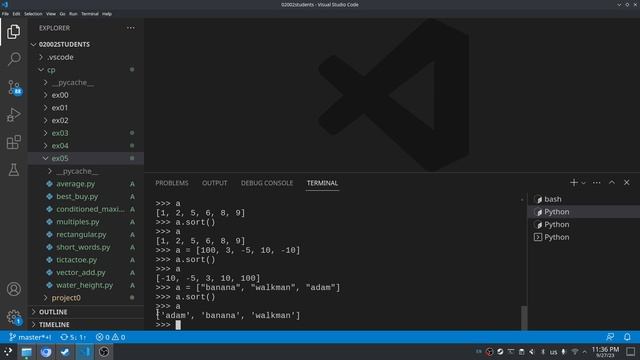
Task: Synchronize changes in status bar
Action: 73,337
